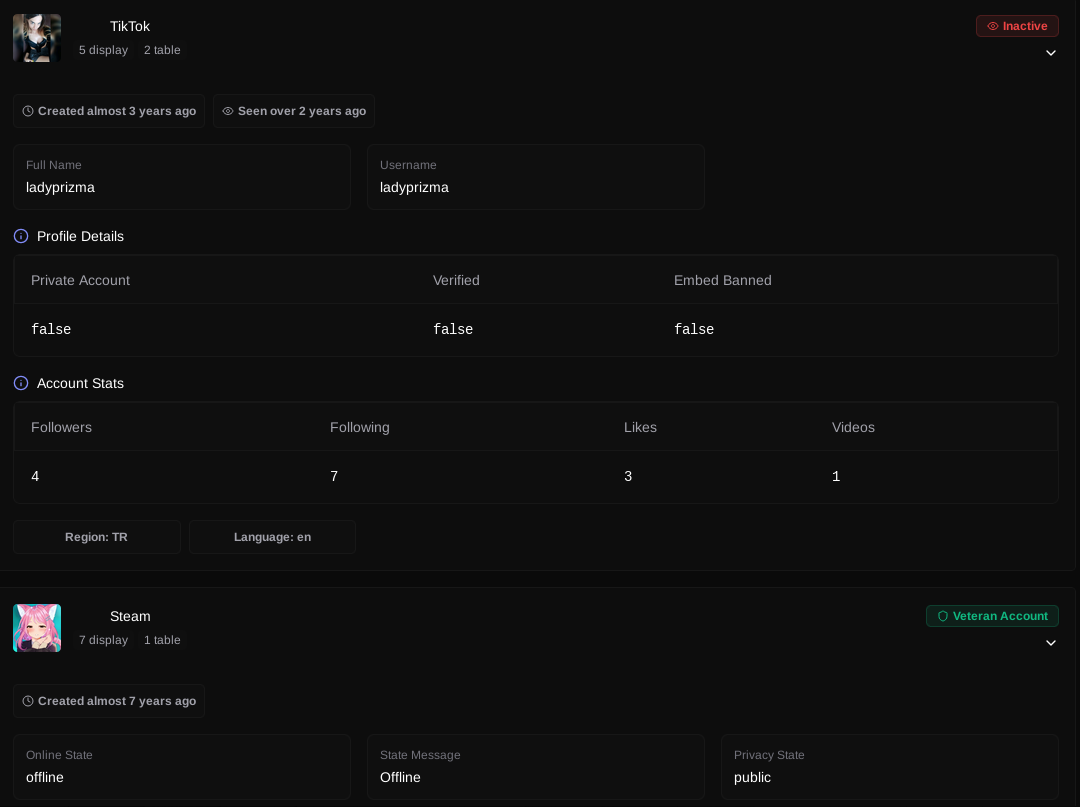Click clock icon beside Created almost 3 years ago
The height and width of the screenshot is (807, 1080).
28,111
